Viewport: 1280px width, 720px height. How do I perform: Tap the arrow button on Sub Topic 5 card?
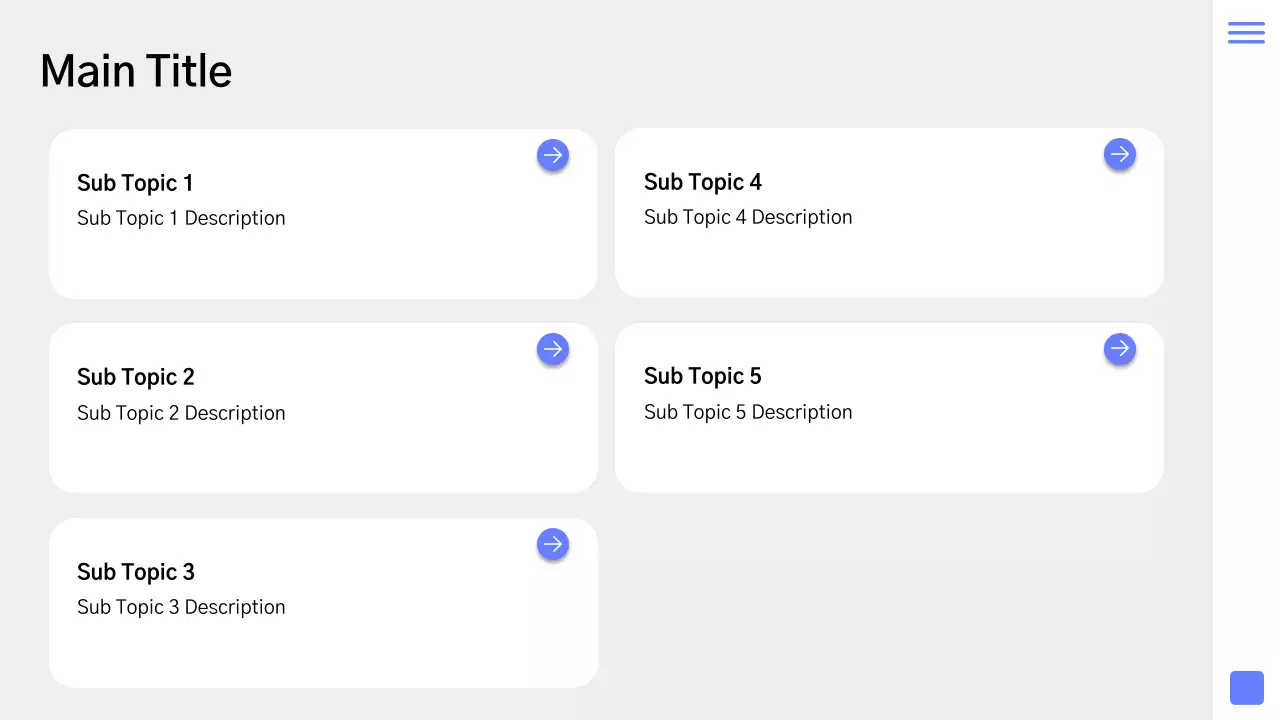pyautogui.click(x=1120, y=349)
